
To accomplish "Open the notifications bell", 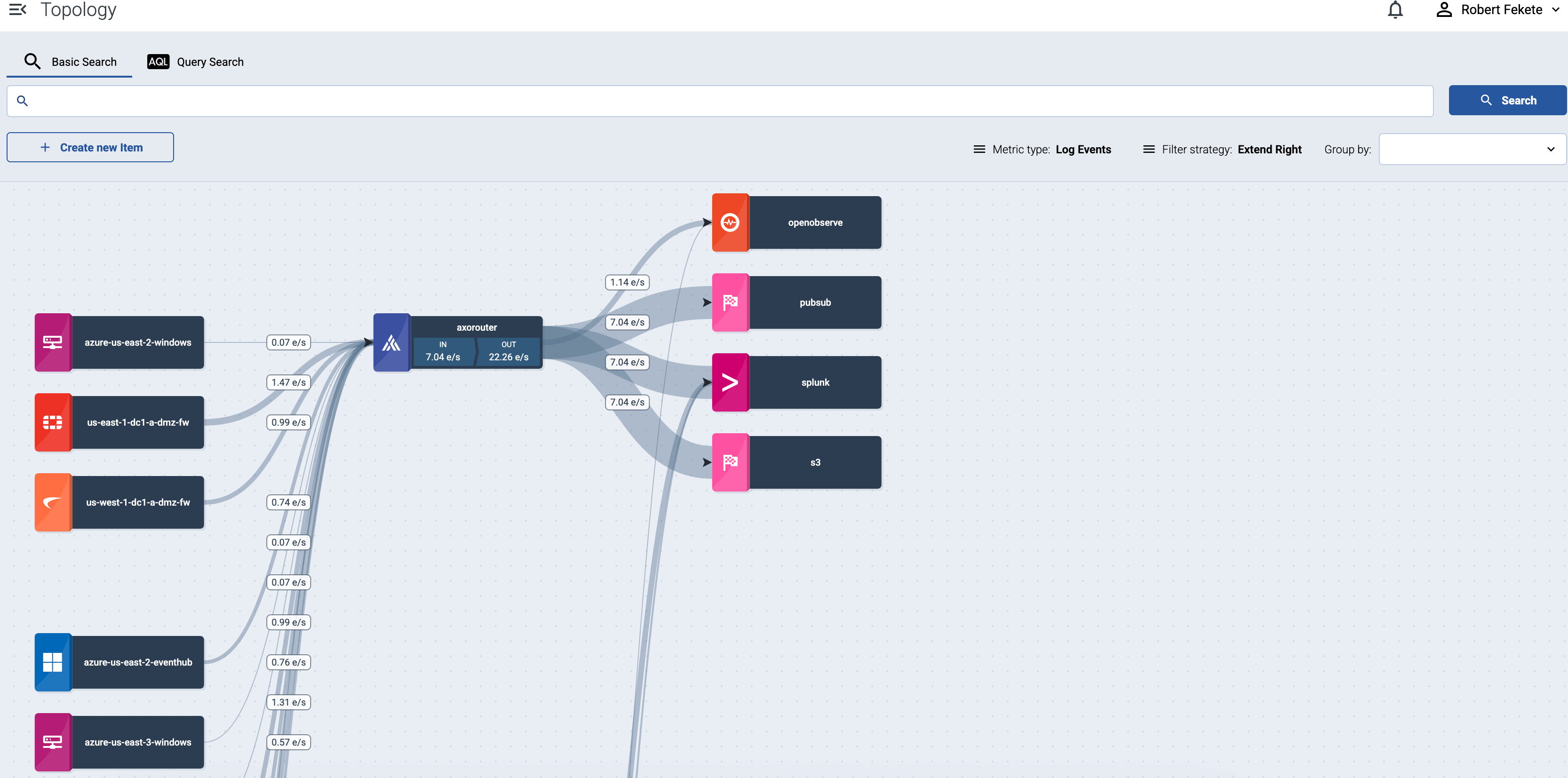I will pos(1395,10).
